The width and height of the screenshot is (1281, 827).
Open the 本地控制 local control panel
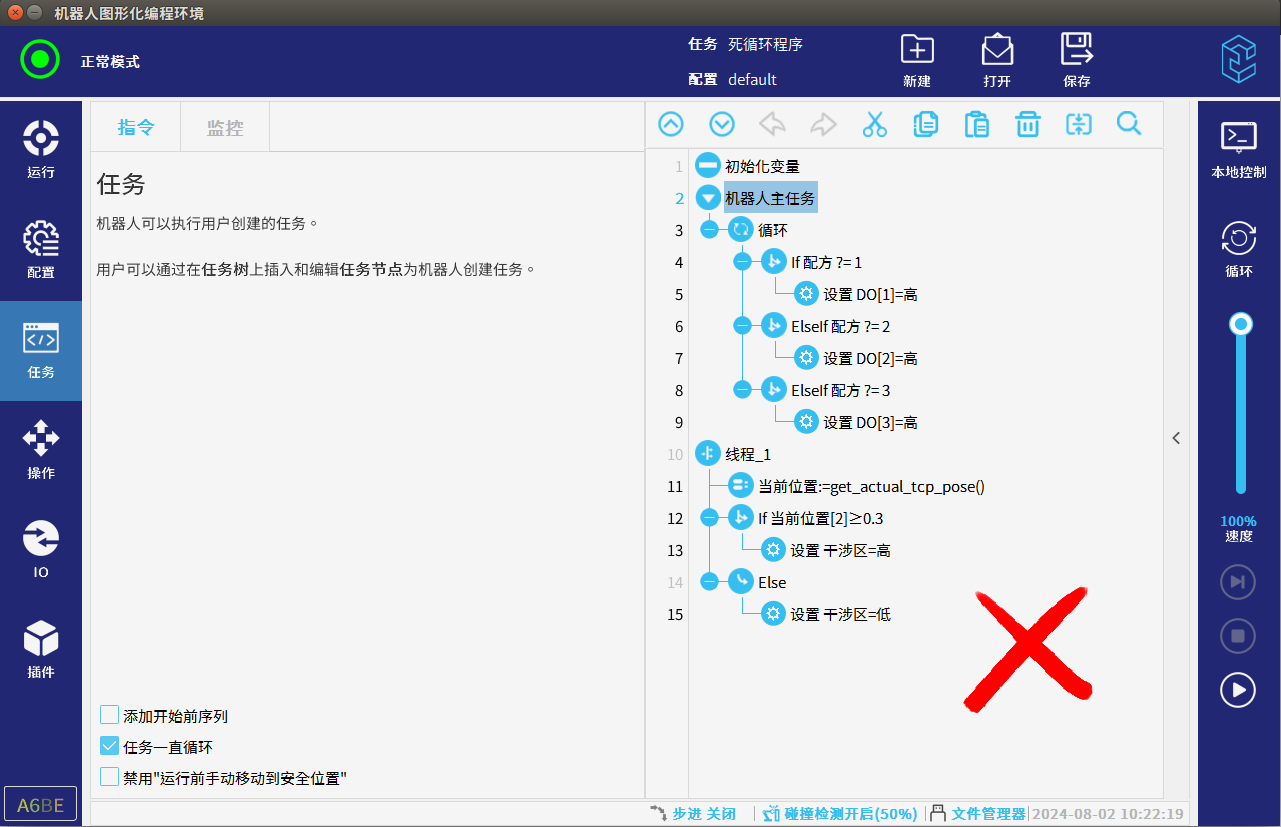point(1239,150)
